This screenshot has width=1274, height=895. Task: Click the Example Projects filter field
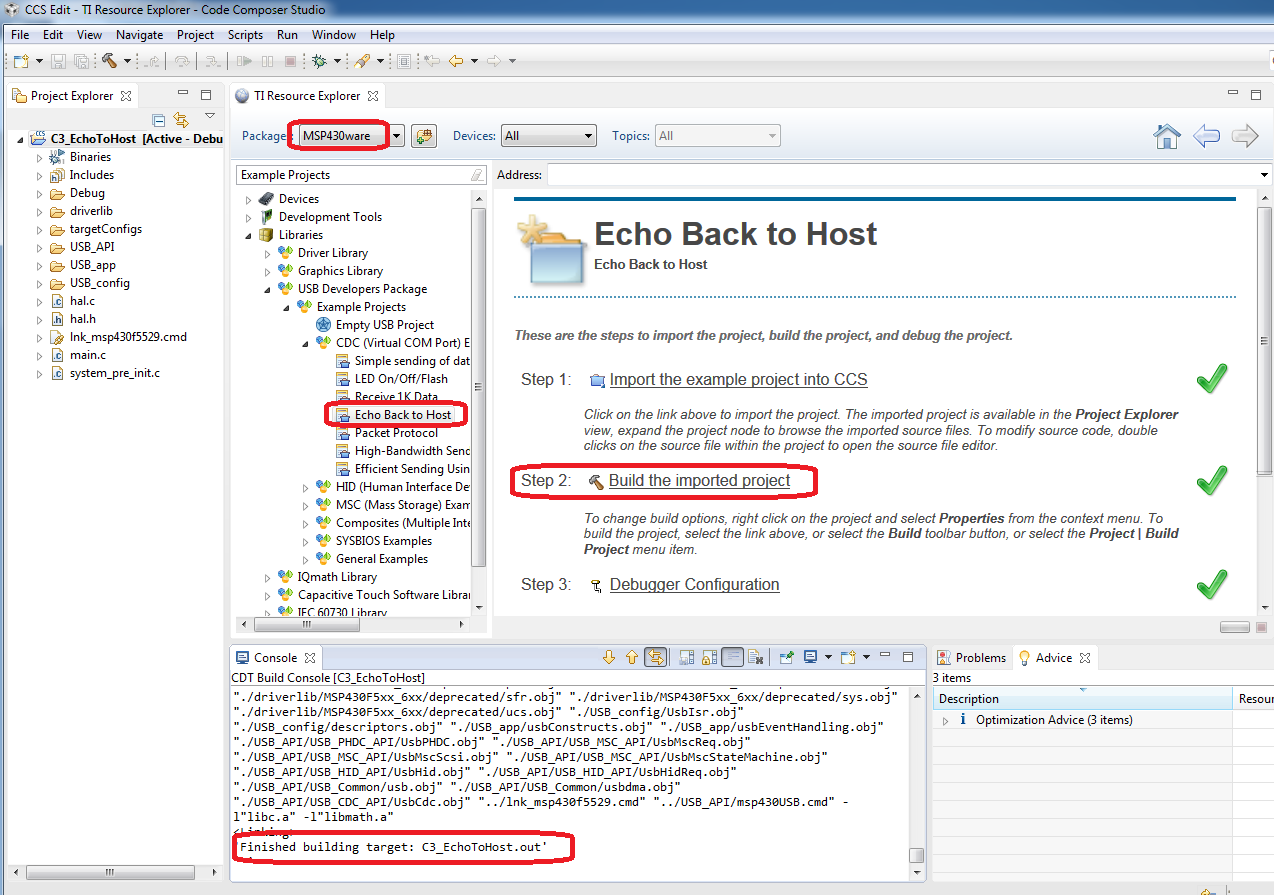pyautogui.click(x=361, y=175)
